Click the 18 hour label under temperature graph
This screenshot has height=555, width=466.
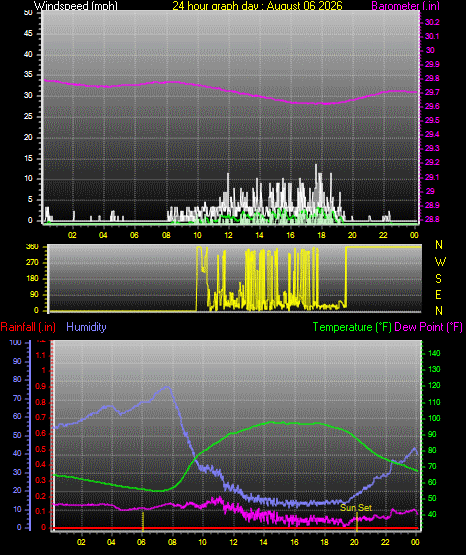click(324, 542)
